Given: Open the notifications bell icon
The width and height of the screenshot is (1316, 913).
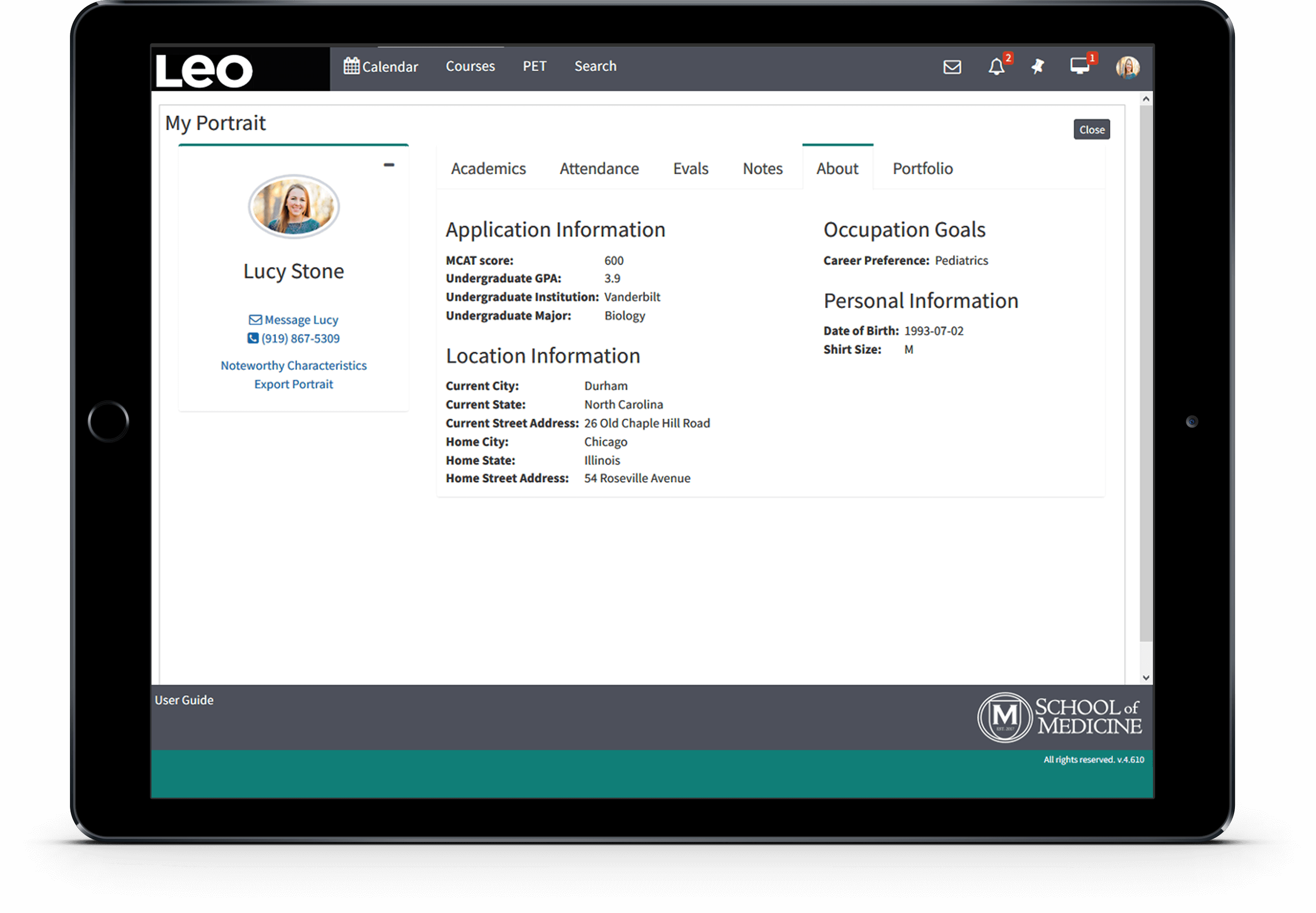Looking at the screenshot, I should pyautogui.click(x=996, y=67).
